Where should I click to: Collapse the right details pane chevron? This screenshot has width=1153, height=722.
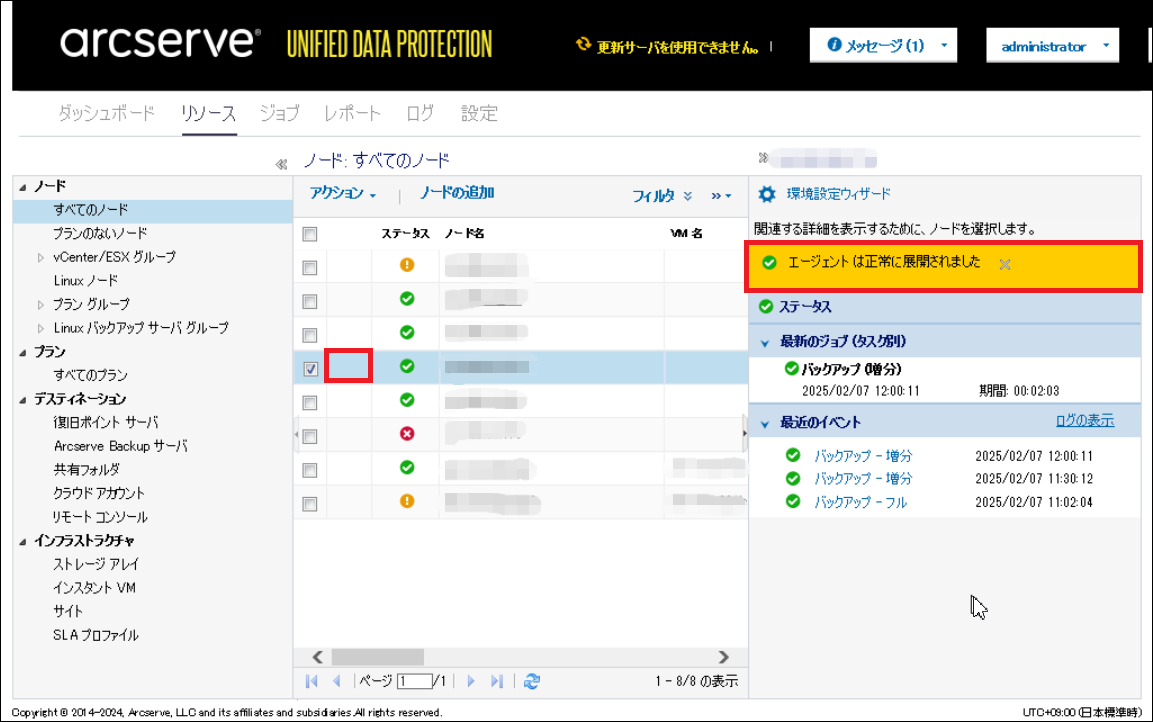(x=763, y=157)
